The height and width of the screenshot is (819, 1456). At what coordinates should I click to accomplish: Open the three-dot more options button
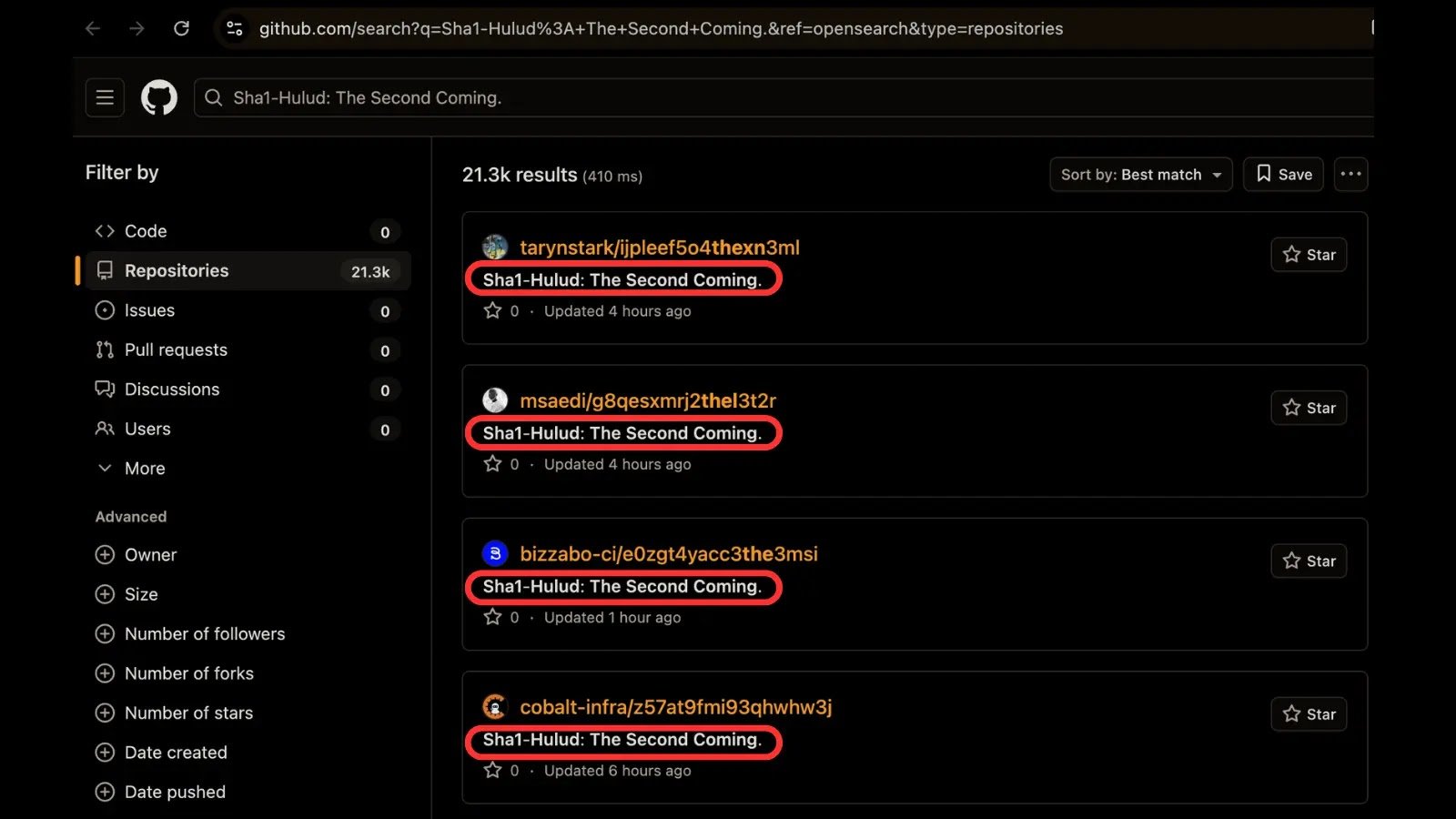(x=1350, y=174)
